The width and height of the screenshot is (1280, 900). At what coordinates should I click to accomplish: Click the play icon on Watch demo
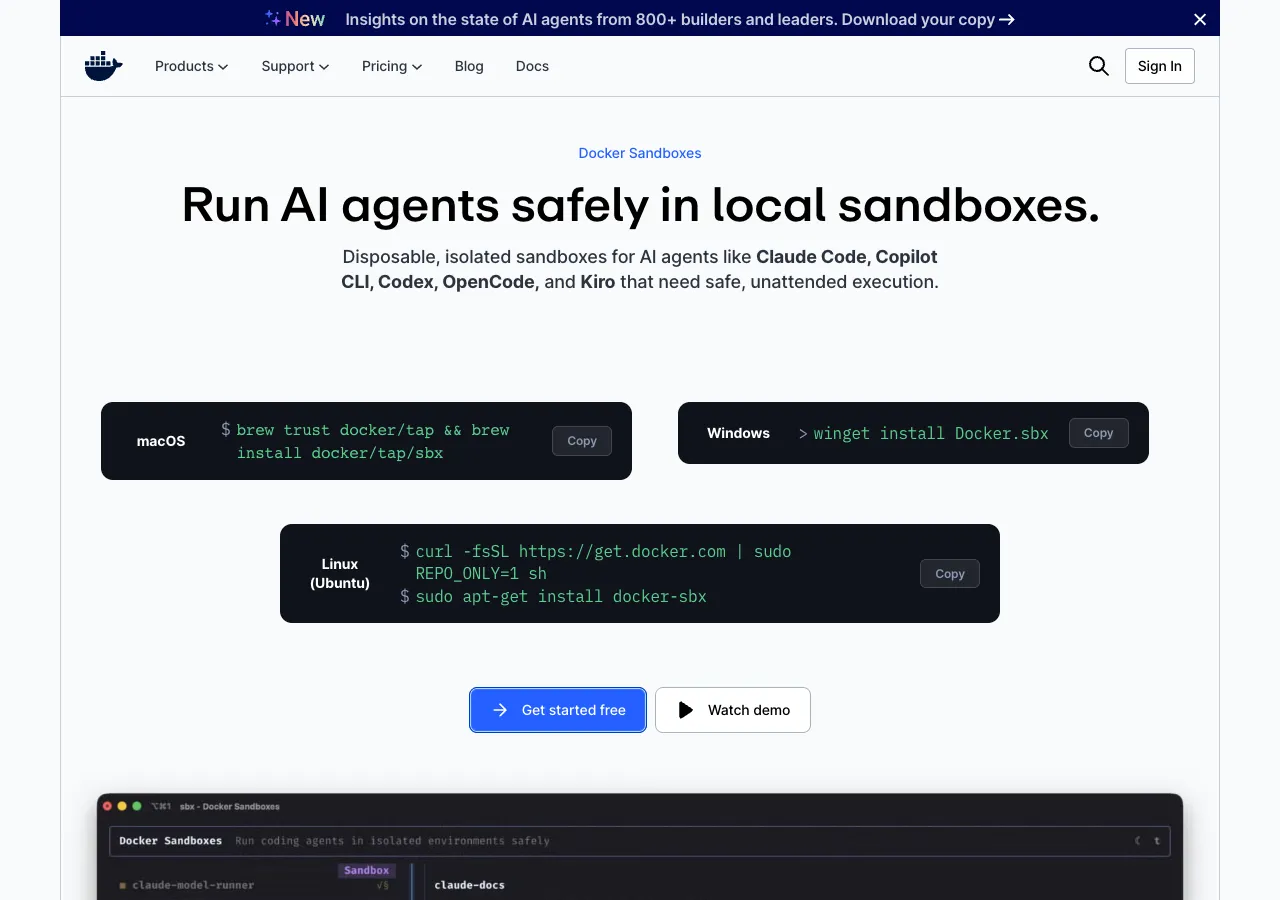pyautogui.click(x=685, y=710)
